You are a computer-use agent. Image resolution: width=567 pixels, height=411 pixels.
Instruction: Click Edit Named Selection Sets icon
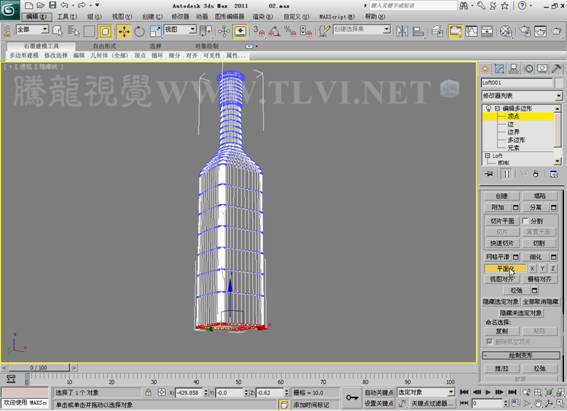(x=325, y=31)
